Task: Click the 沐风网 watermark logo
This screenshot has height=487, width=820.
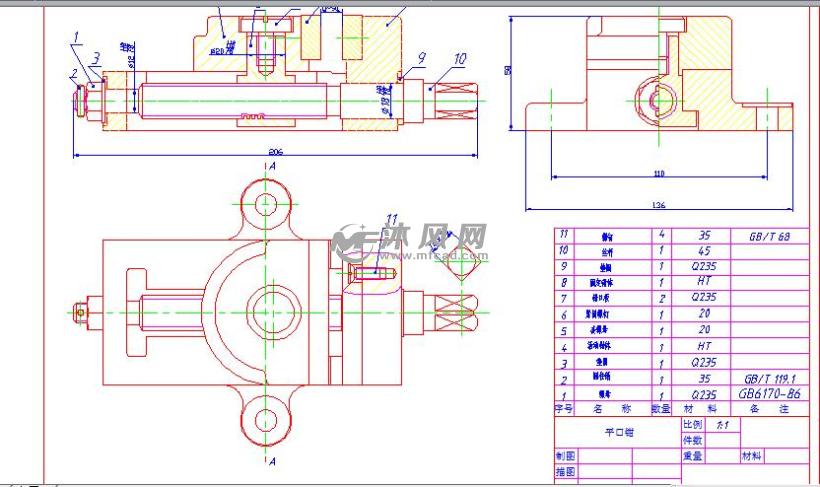Action: (x=434, y=237)
